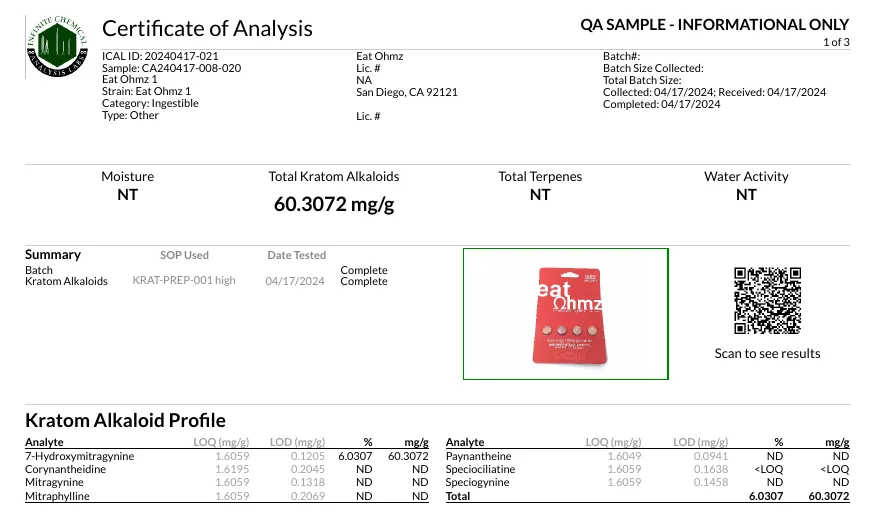
Task: Click the 'Speciogynine' analyte row
Action: [x=648, y=483]
